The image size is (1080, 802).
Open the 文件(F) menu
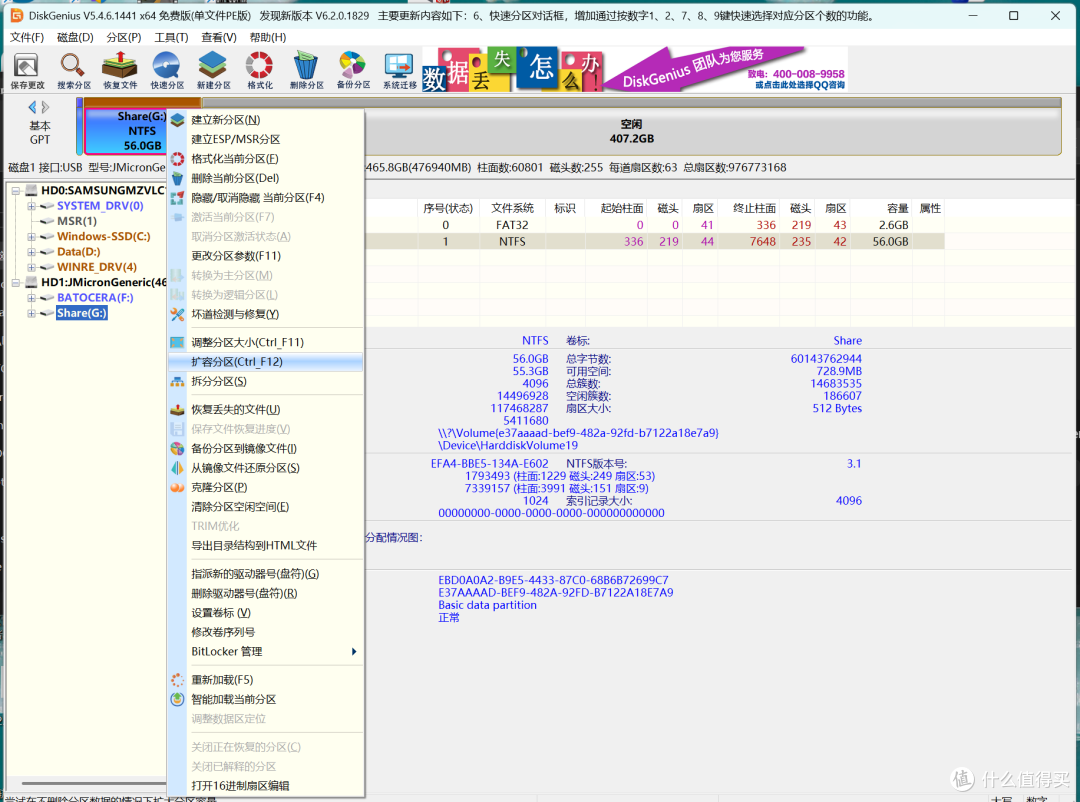[x=27, y=37]
